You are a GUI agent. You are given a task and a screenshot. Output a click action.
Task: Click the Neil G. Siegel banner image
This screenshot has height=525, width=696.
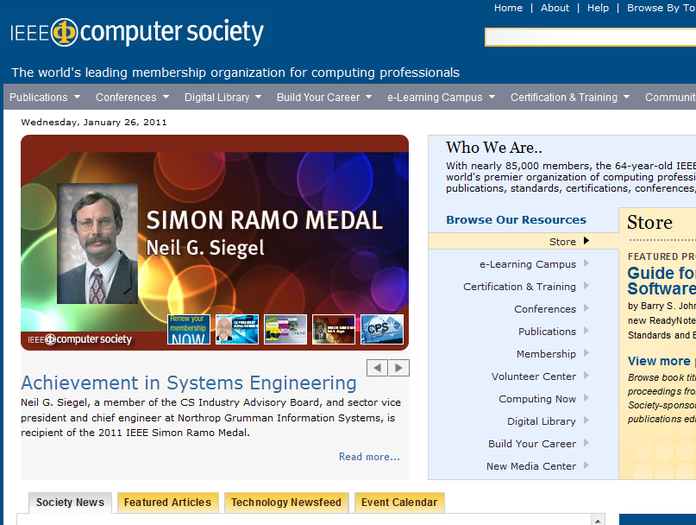click(x=215, y=243)
